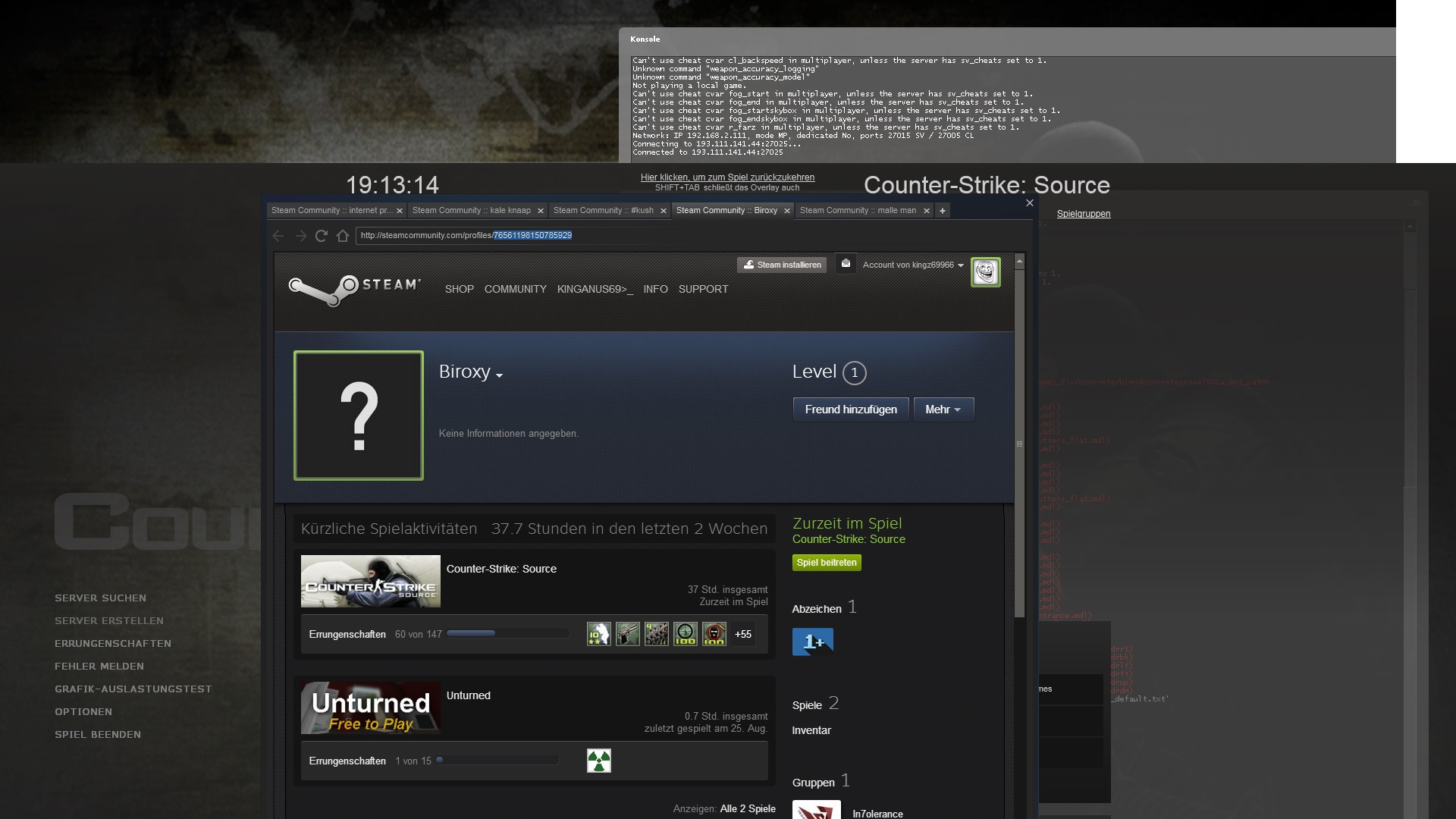Open the In7olerance group link
Viewport: 1456px width, 819px height.
pos(877,814)
